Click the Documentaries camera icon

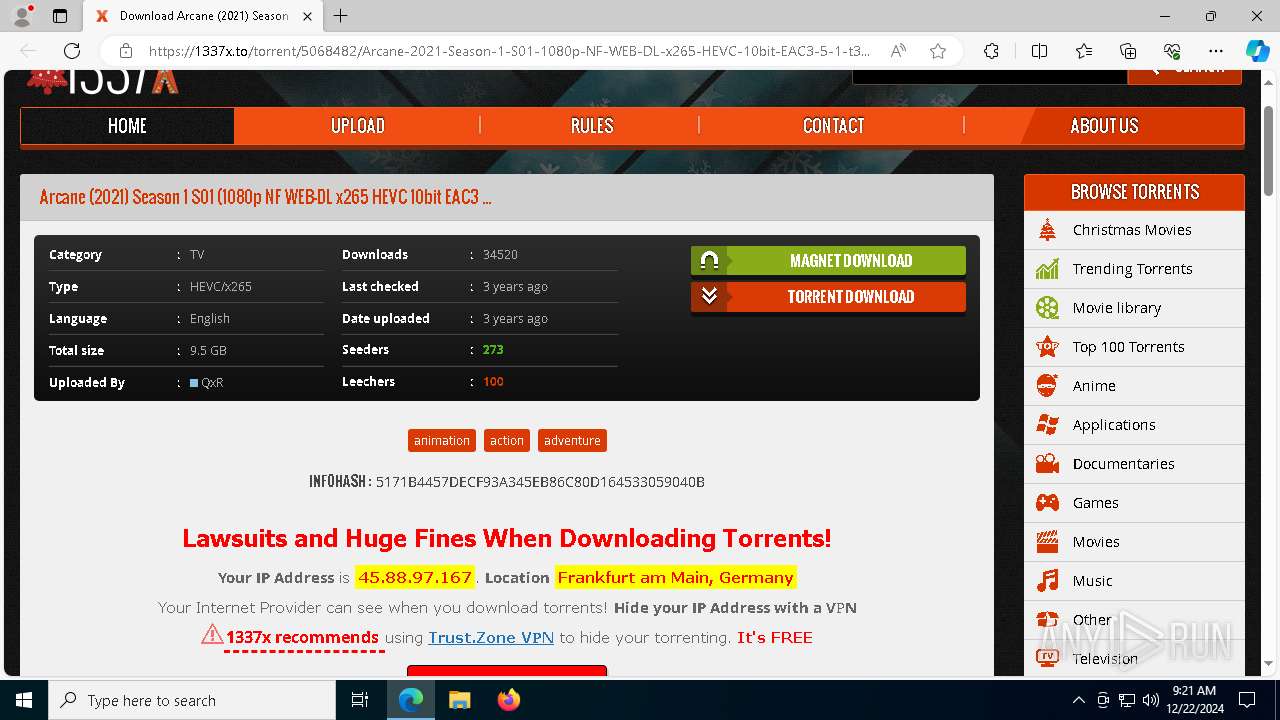click(1047, 464)
